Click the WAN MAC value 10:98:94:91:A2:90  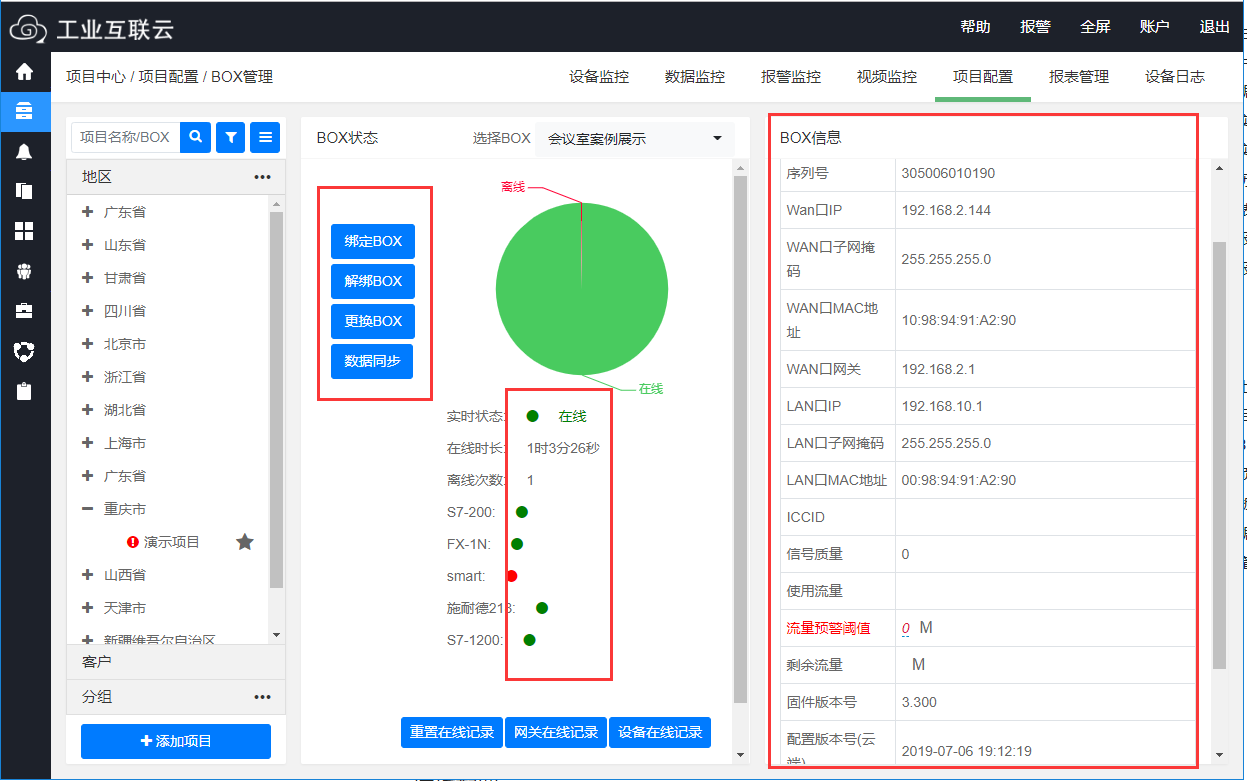959,321
